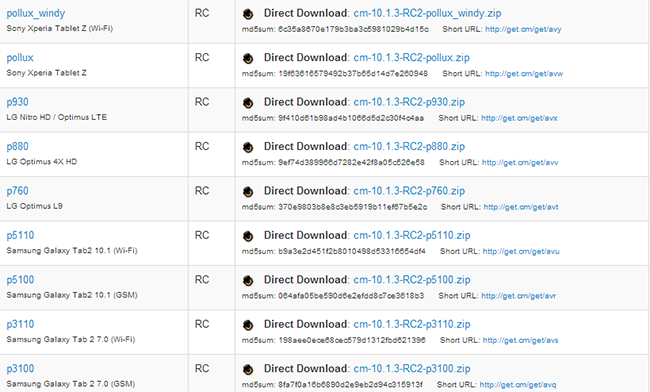
Task: Open the p760 device link
Action: pyautogui.click(x=17, y=191)
